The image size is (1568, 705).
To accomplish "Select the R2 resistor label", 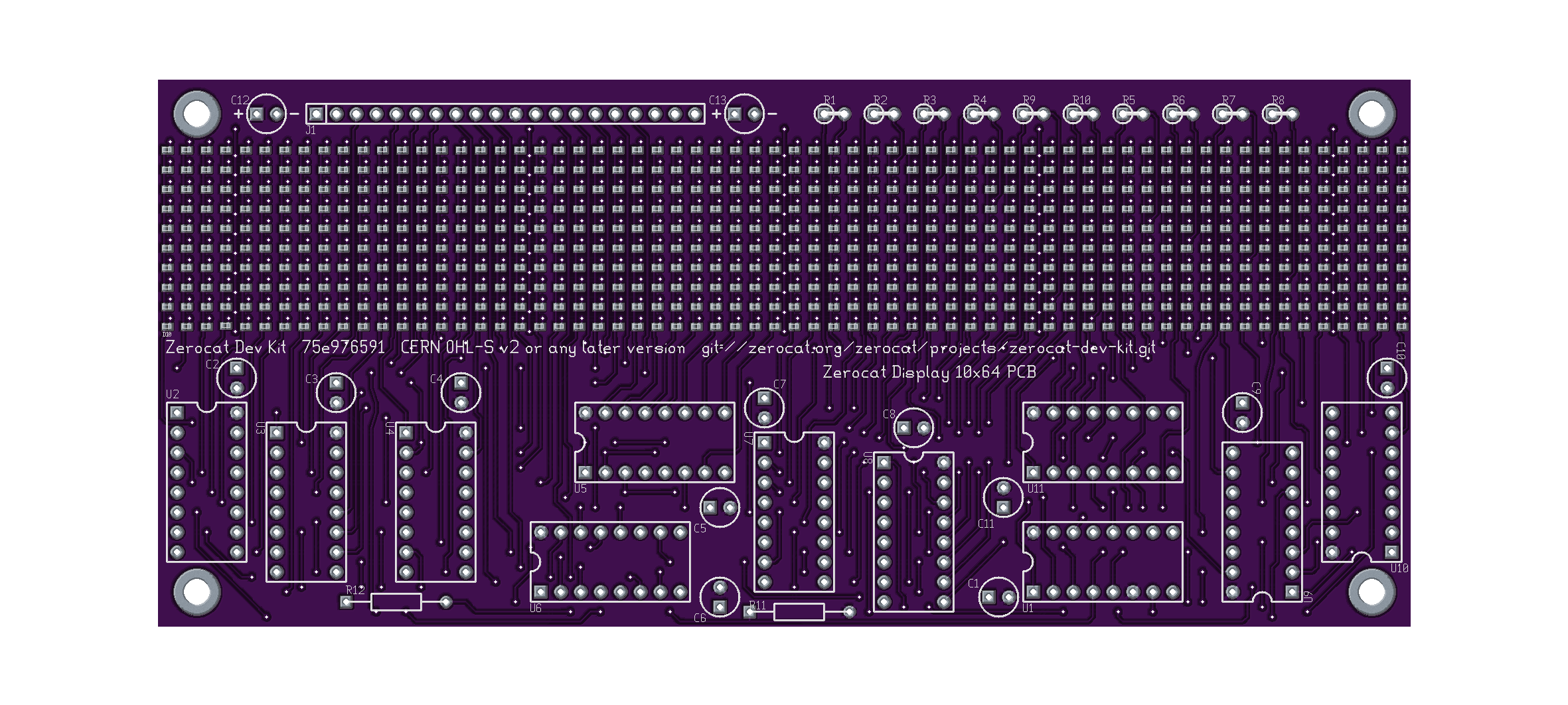I will [x=880, y=100].
